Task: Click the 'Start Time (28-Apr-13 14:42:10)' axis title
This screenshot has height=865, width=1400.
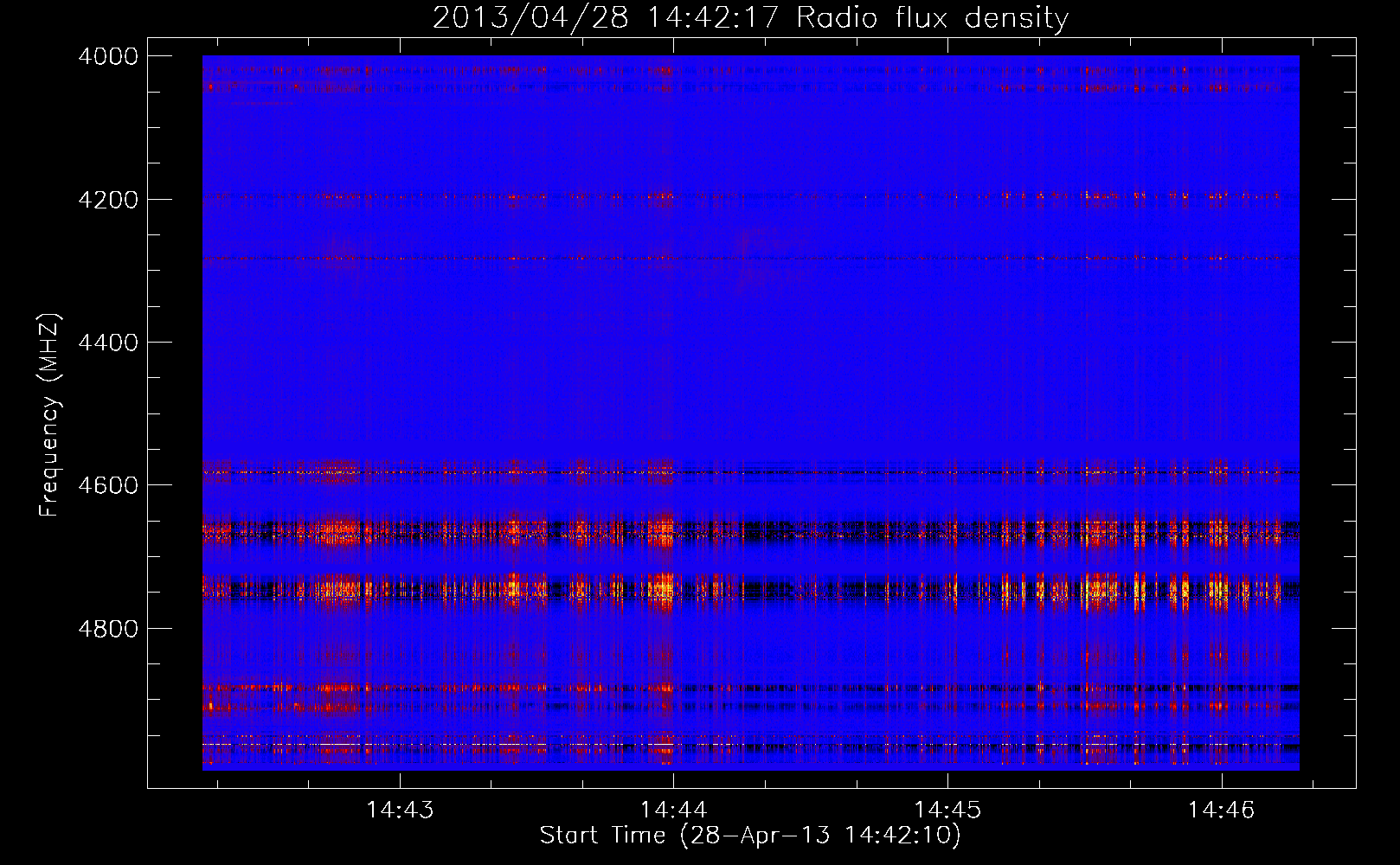Action: pos(750,836)
